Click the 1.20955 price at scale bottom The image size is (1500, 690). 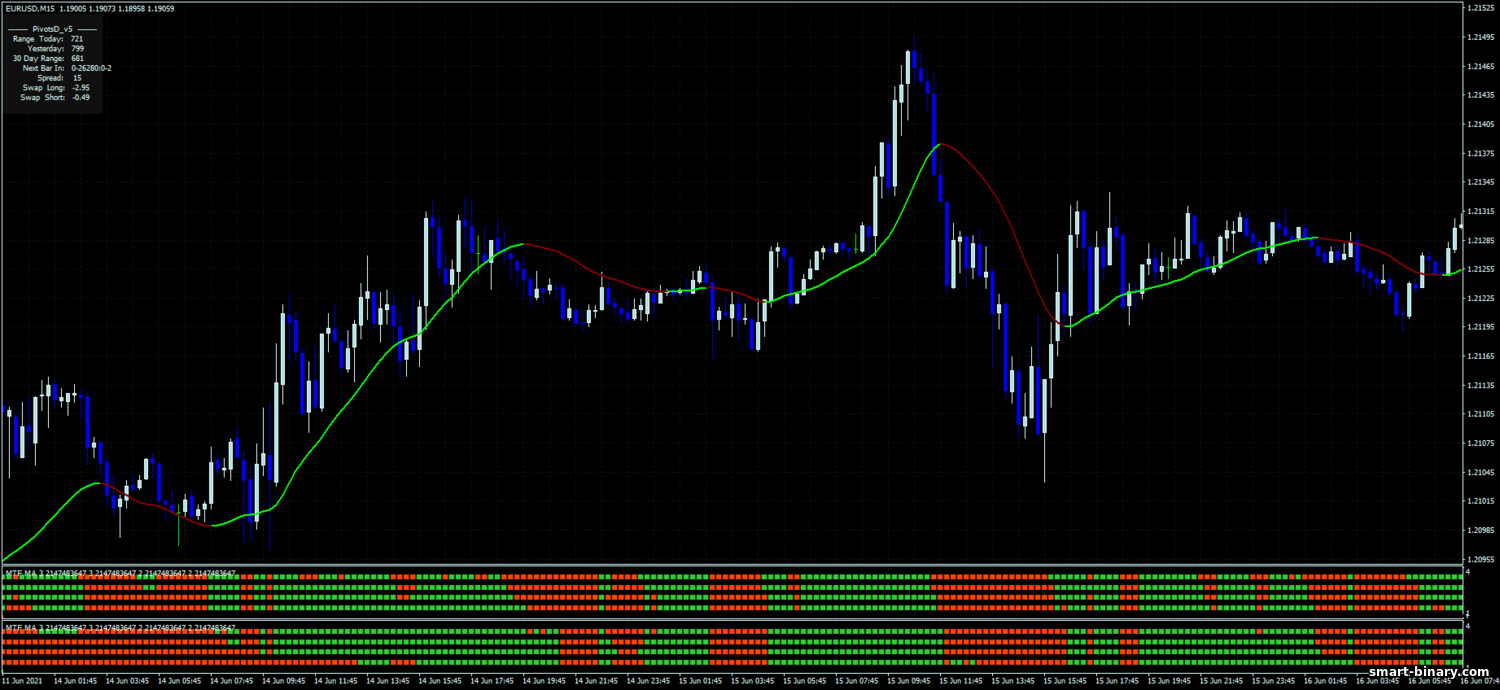(1479, 560)
